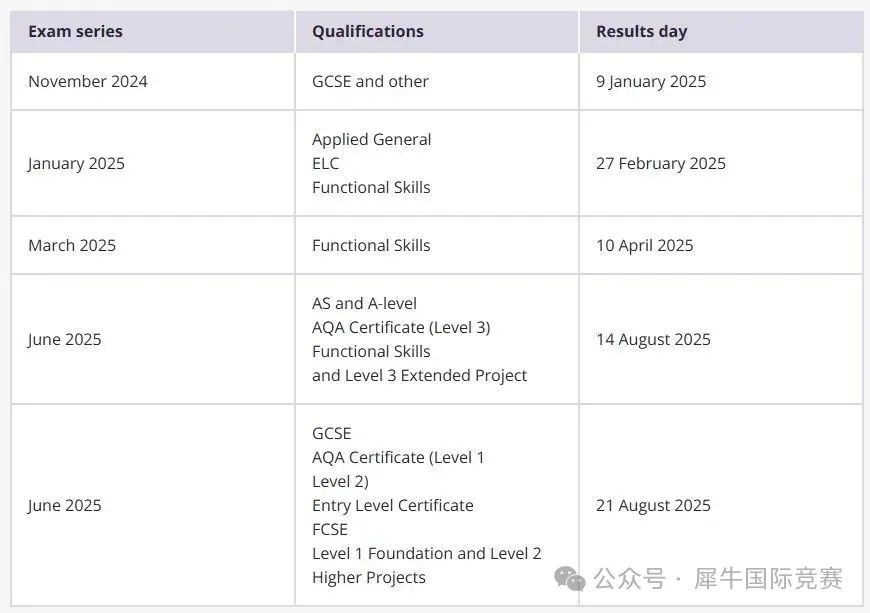Click Applied General qualification text

(x=371, y=139)
